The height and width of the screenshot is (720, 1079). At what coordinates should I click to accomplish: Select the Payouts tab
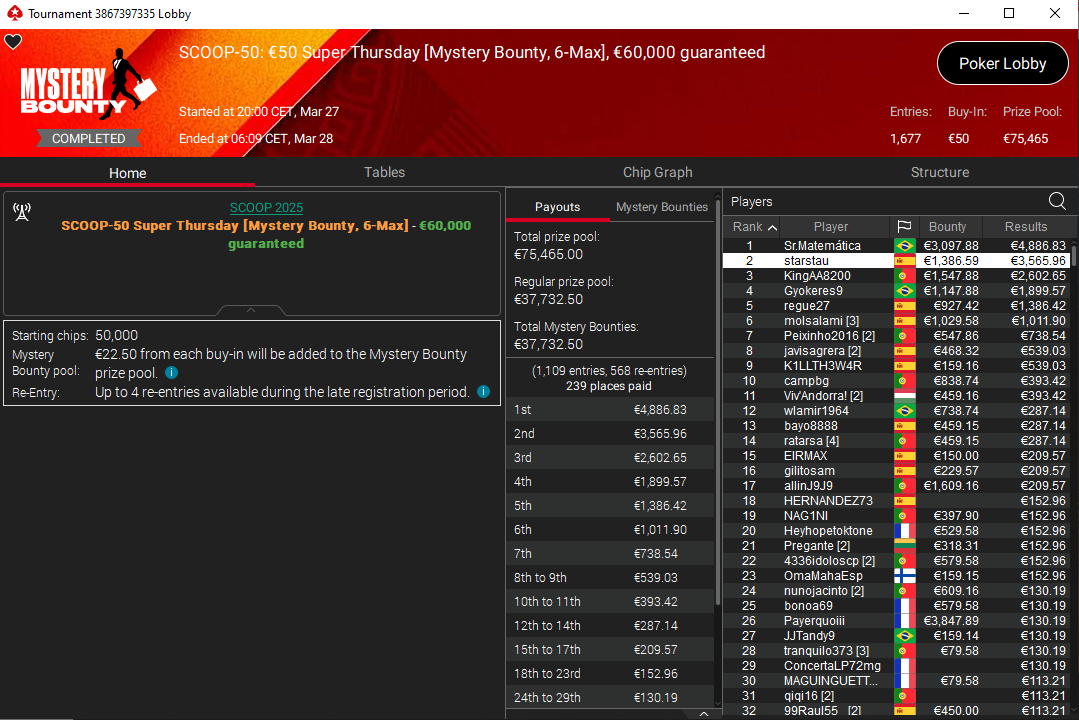point(557,207)
